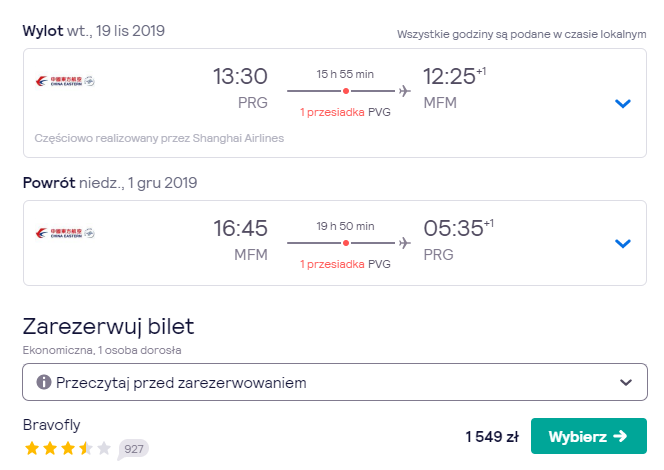The image size is (664, 470).
Task: Expand return flight details chevron
Action: [x=623, y=243]
